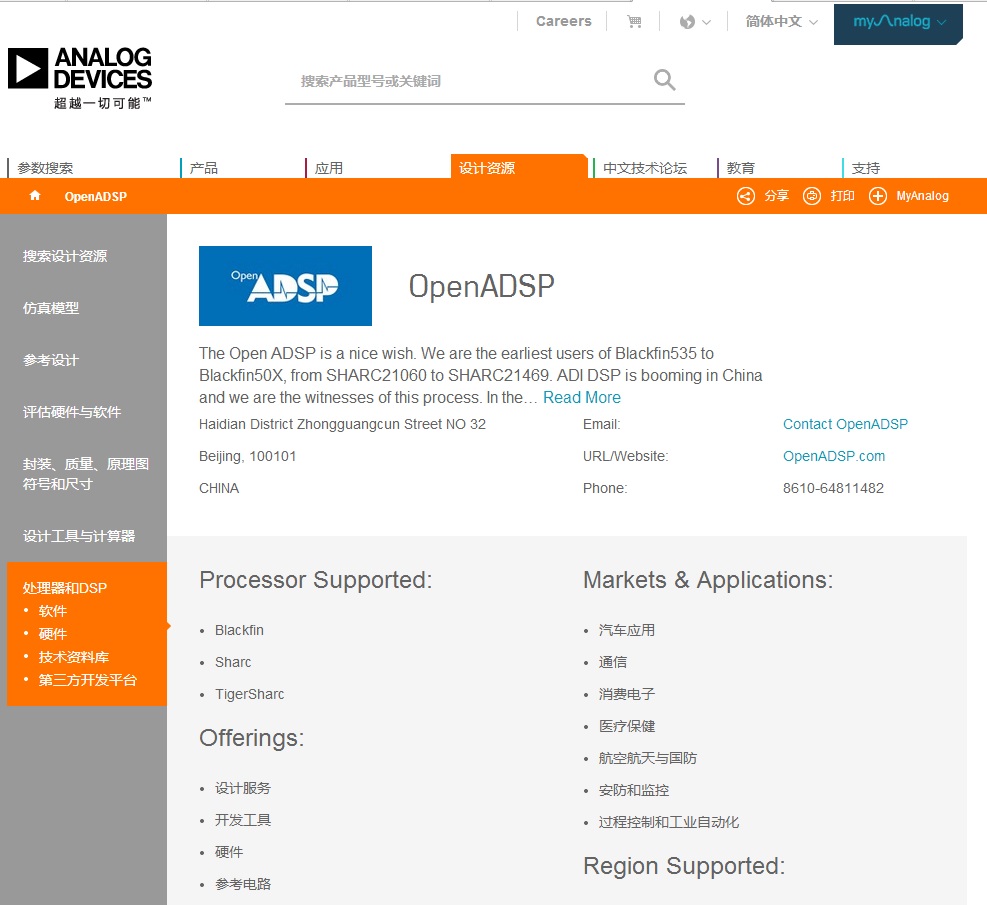
Task: Open 软件 sidebar sub-item
Action: (x=52, y=611)
